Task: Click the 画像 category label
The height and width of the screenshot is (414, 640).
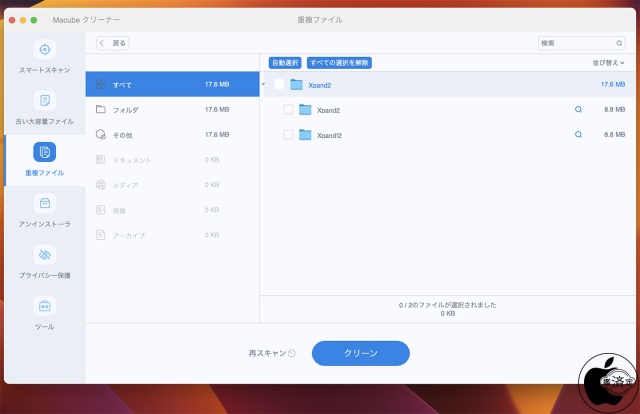Action: [x=119, y=211]
